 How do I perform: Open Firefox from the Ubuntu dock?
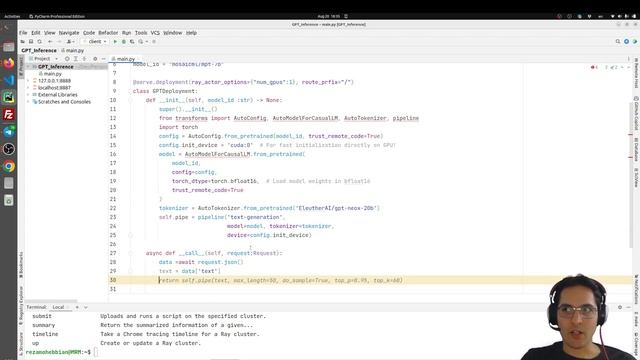[x=9, y=63]
